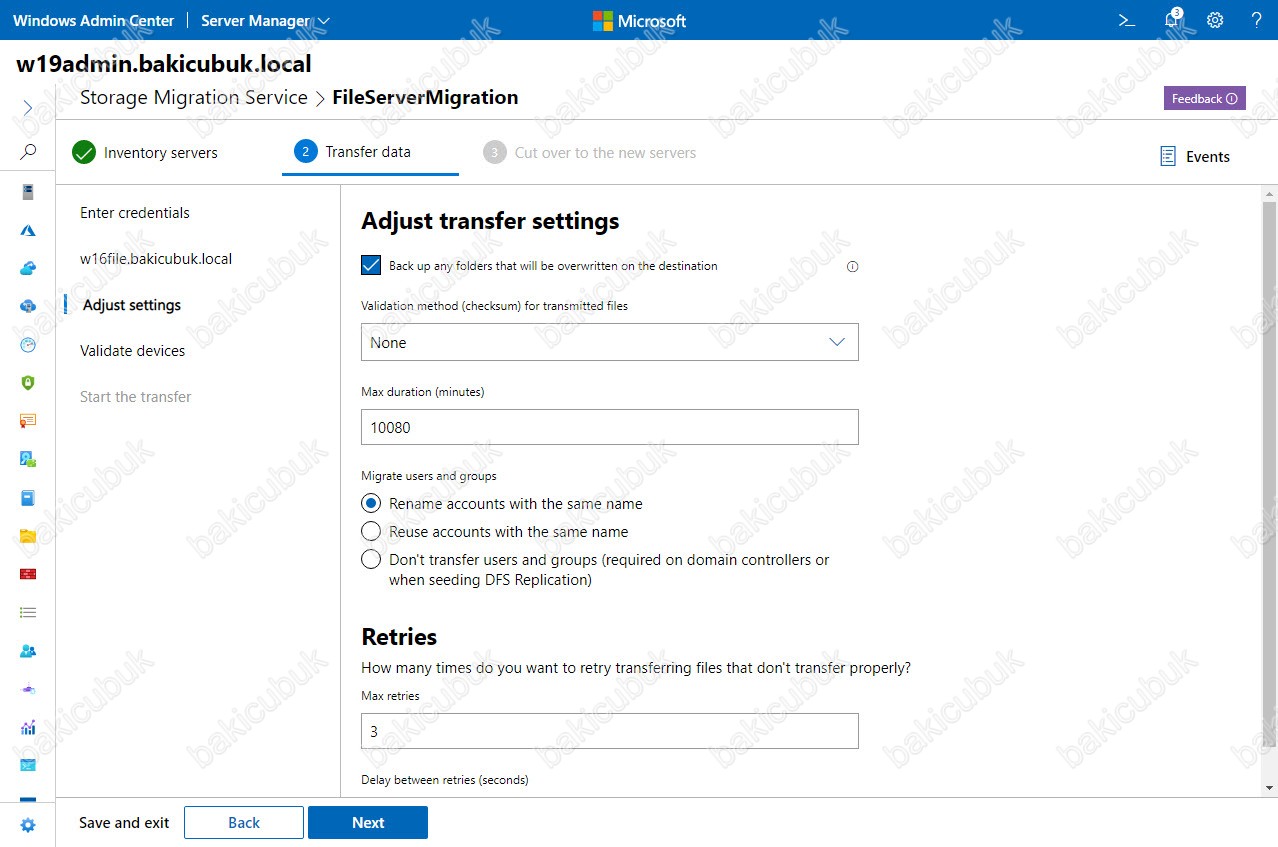Image resolution: width=1278 pixels, height=847 pixels.
Task: Open Validation method checksum dropdown
Action: (610, 342)
